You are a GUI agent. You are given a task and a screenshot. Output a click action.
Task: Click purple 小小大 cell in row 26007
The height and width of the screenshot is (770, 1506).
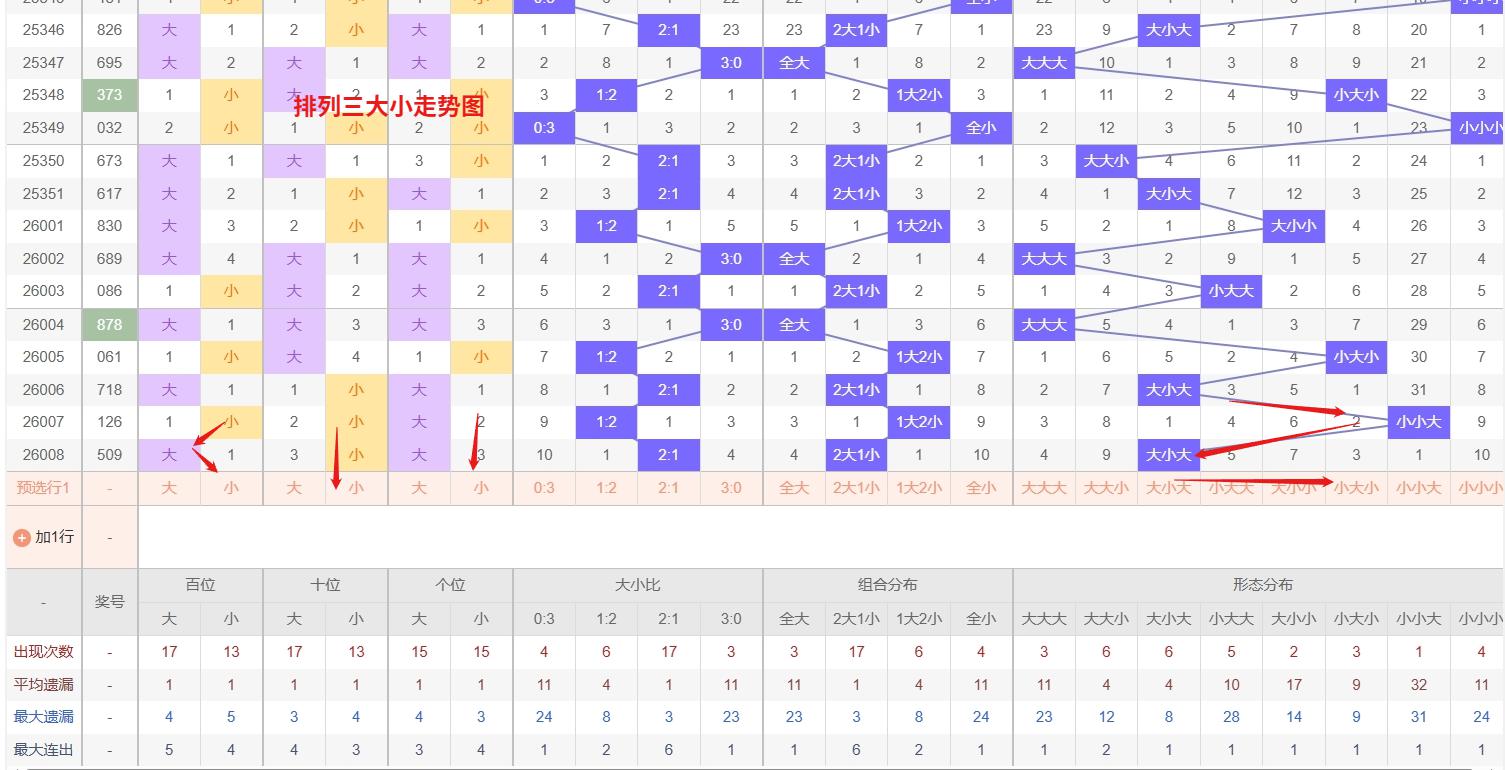point(1418,422)
